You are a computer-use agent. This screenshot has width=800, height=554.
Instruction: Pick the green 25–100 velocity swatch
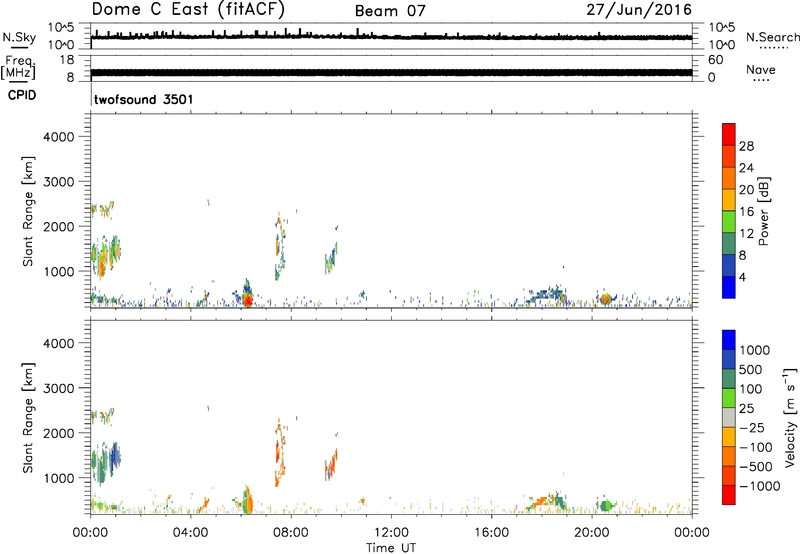[729, 398]
